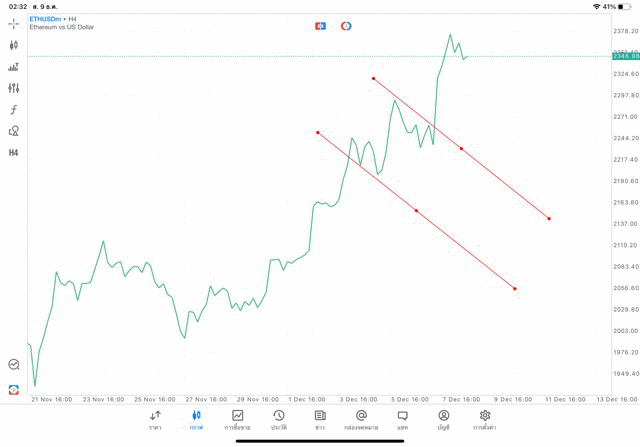Viewport: 640px width, 447px height.
Task: Open the แชท chat tab
Action: pyautogui.click(x=402, y=420)
